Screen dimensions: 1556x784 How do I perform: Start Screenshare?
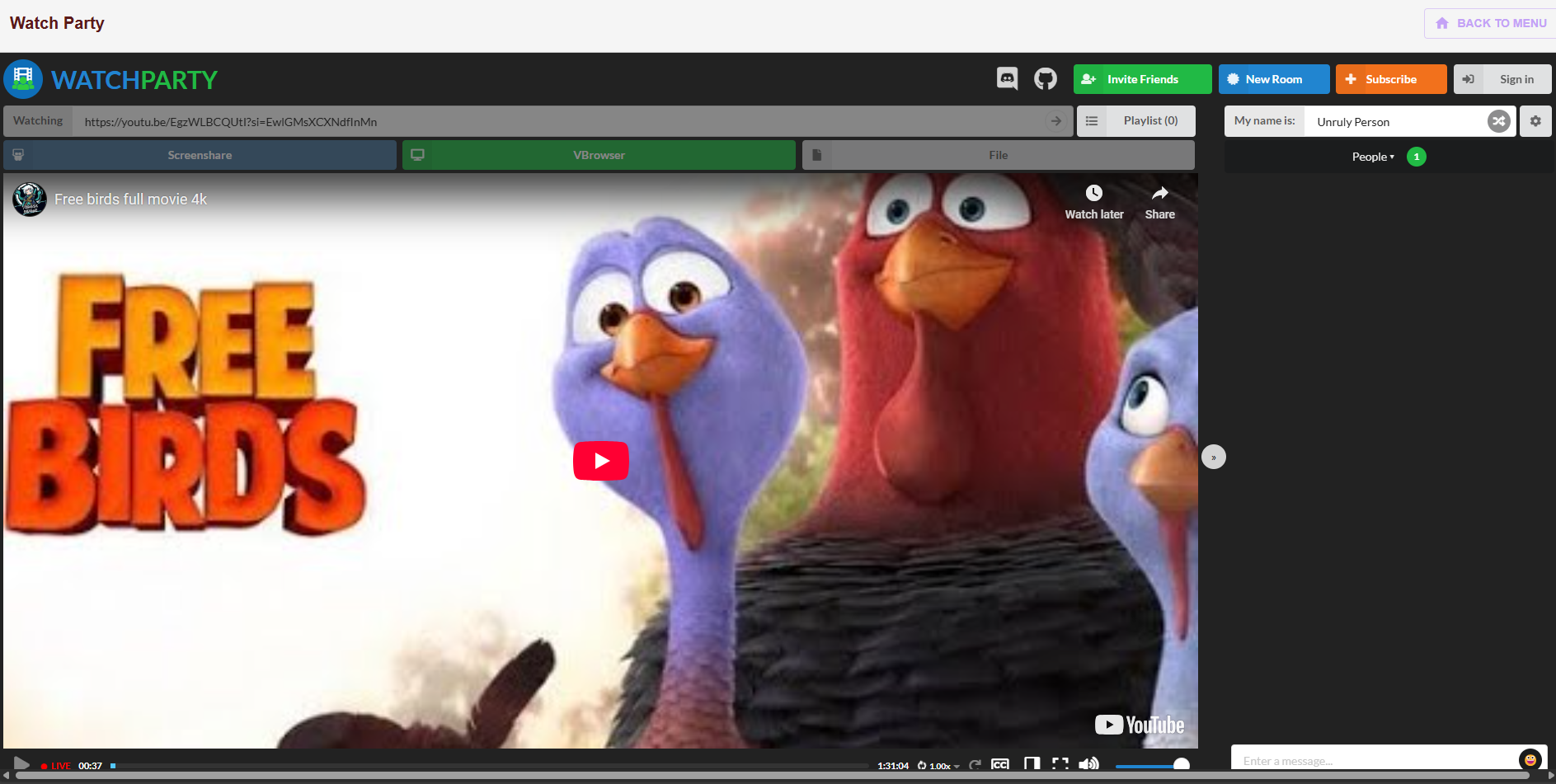[200, 155]
